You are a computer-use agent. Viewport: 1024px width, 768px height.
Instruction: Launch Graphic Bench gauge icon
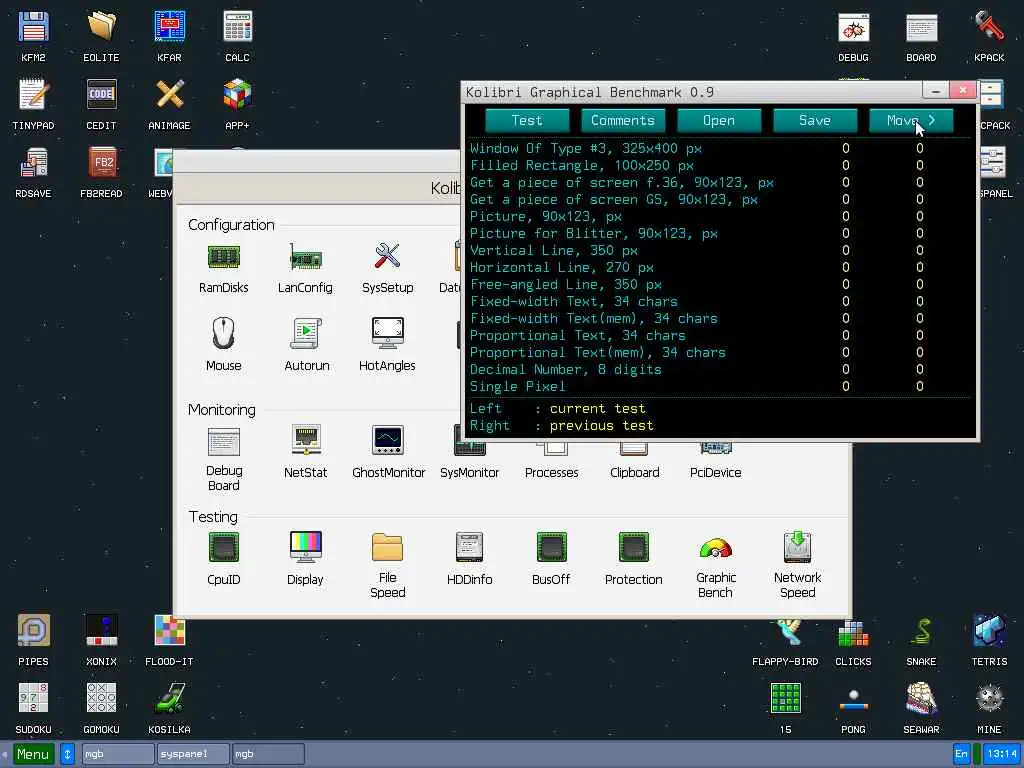[x=716, y=549]
